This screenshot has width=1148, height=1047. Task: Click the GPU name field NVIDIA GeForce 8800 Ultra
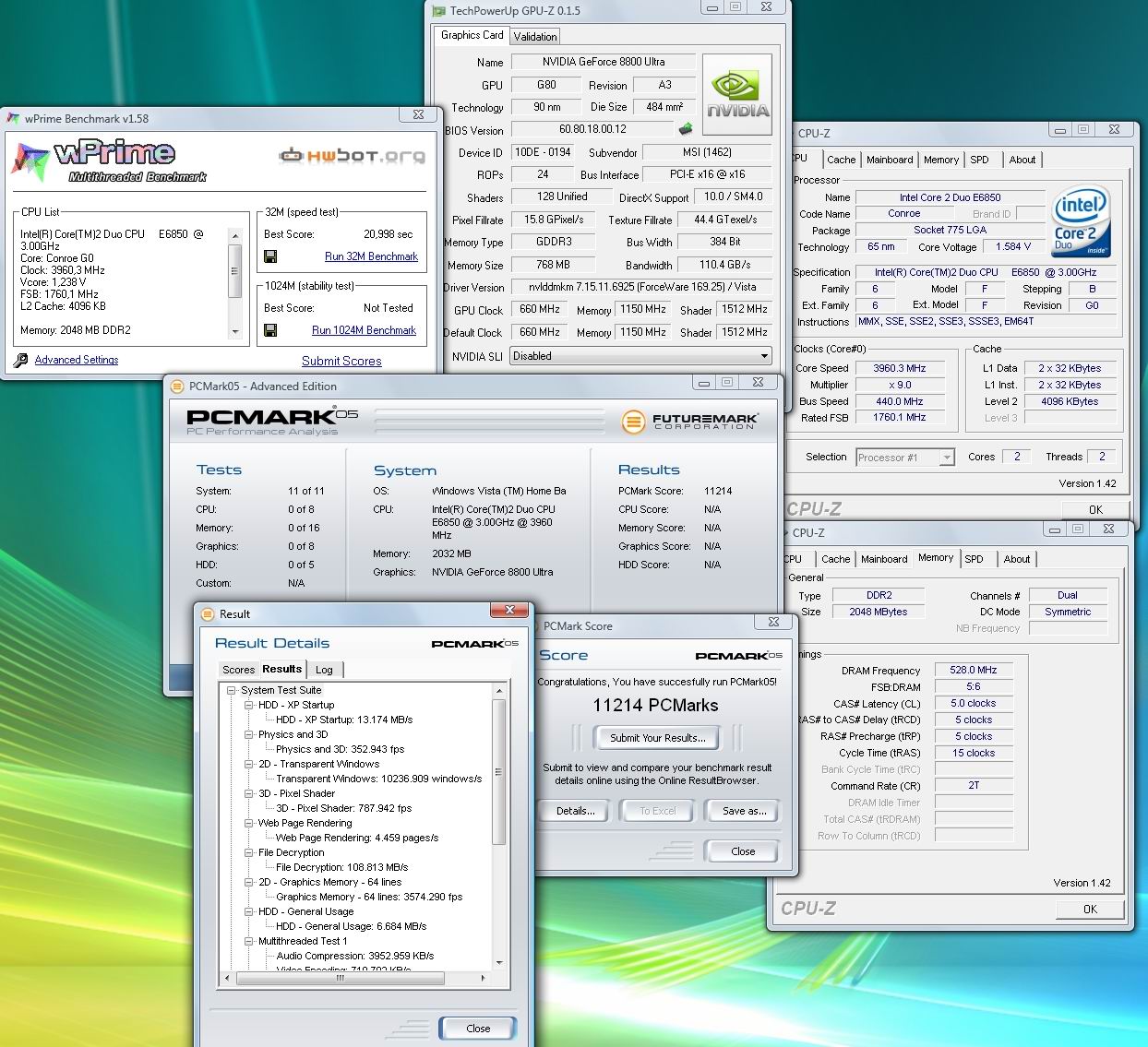click(603, 62)
